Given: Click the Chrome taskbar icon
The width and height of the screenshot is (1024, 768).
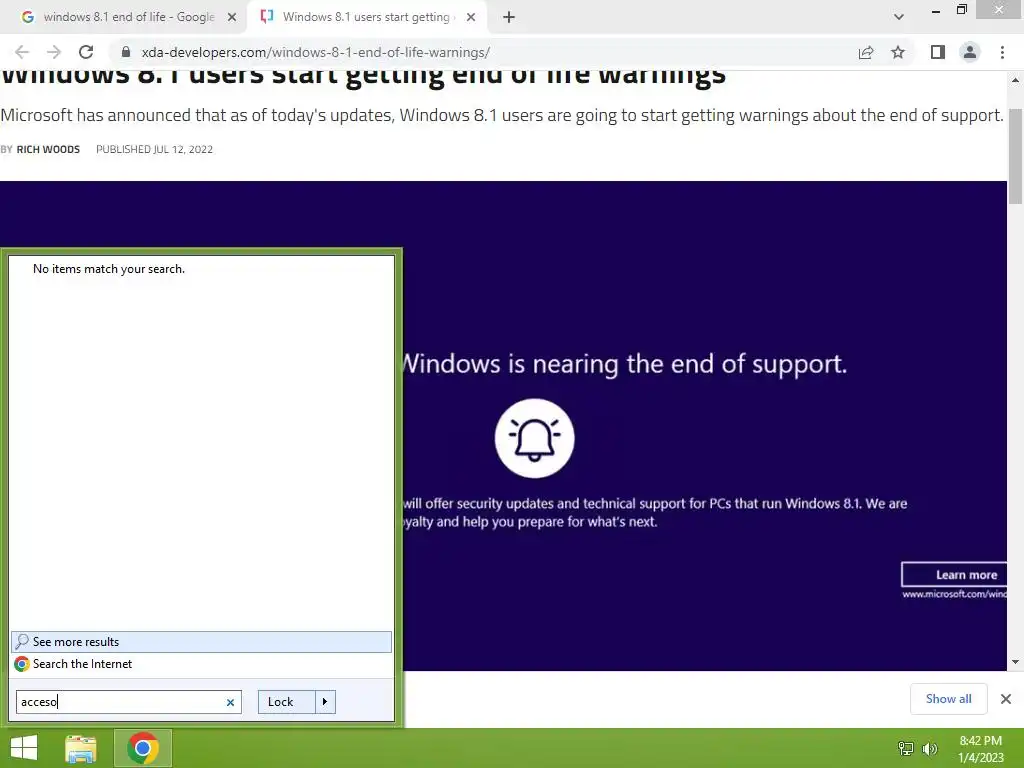Looking at the screenshot, I should (x=143, y=748).
